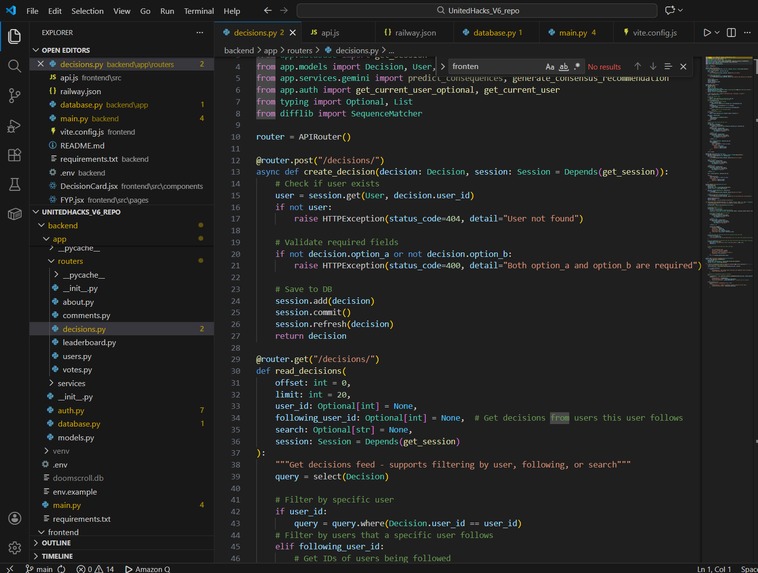Click Ln 1, Col 1 status item

point(714,569)
